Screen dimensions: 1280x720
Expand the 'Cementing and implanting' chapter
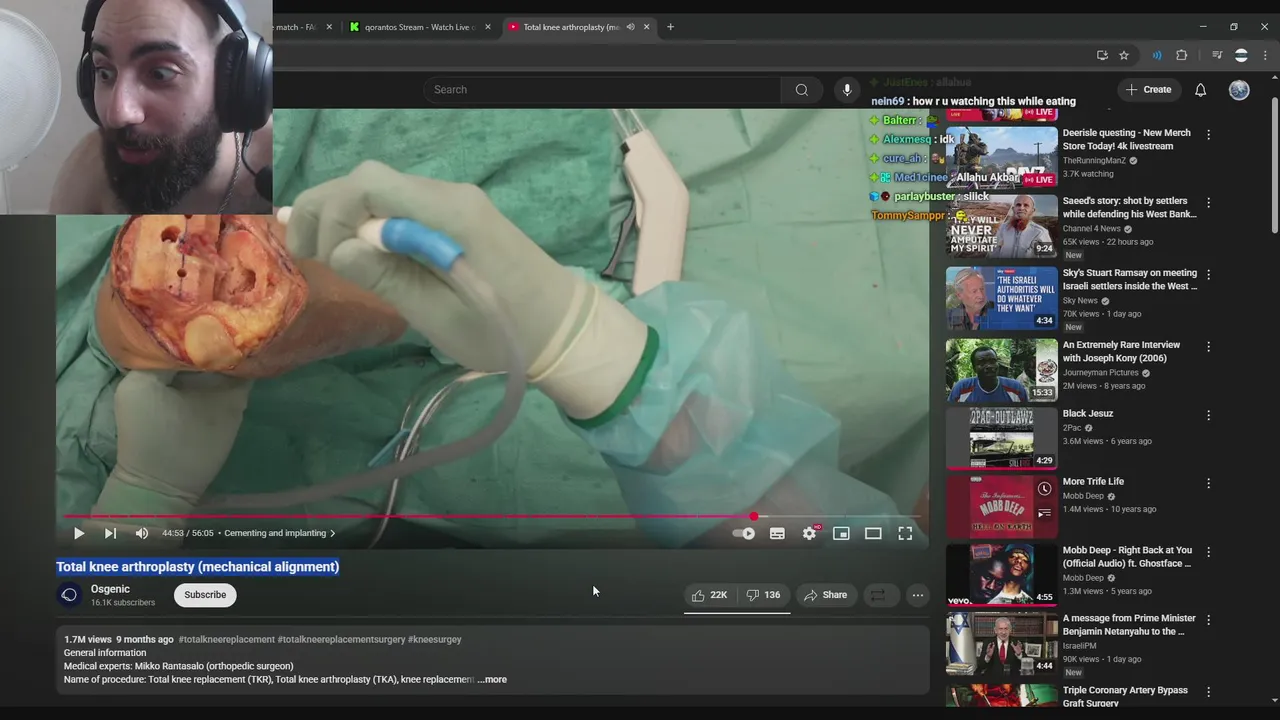coord(280,534)
